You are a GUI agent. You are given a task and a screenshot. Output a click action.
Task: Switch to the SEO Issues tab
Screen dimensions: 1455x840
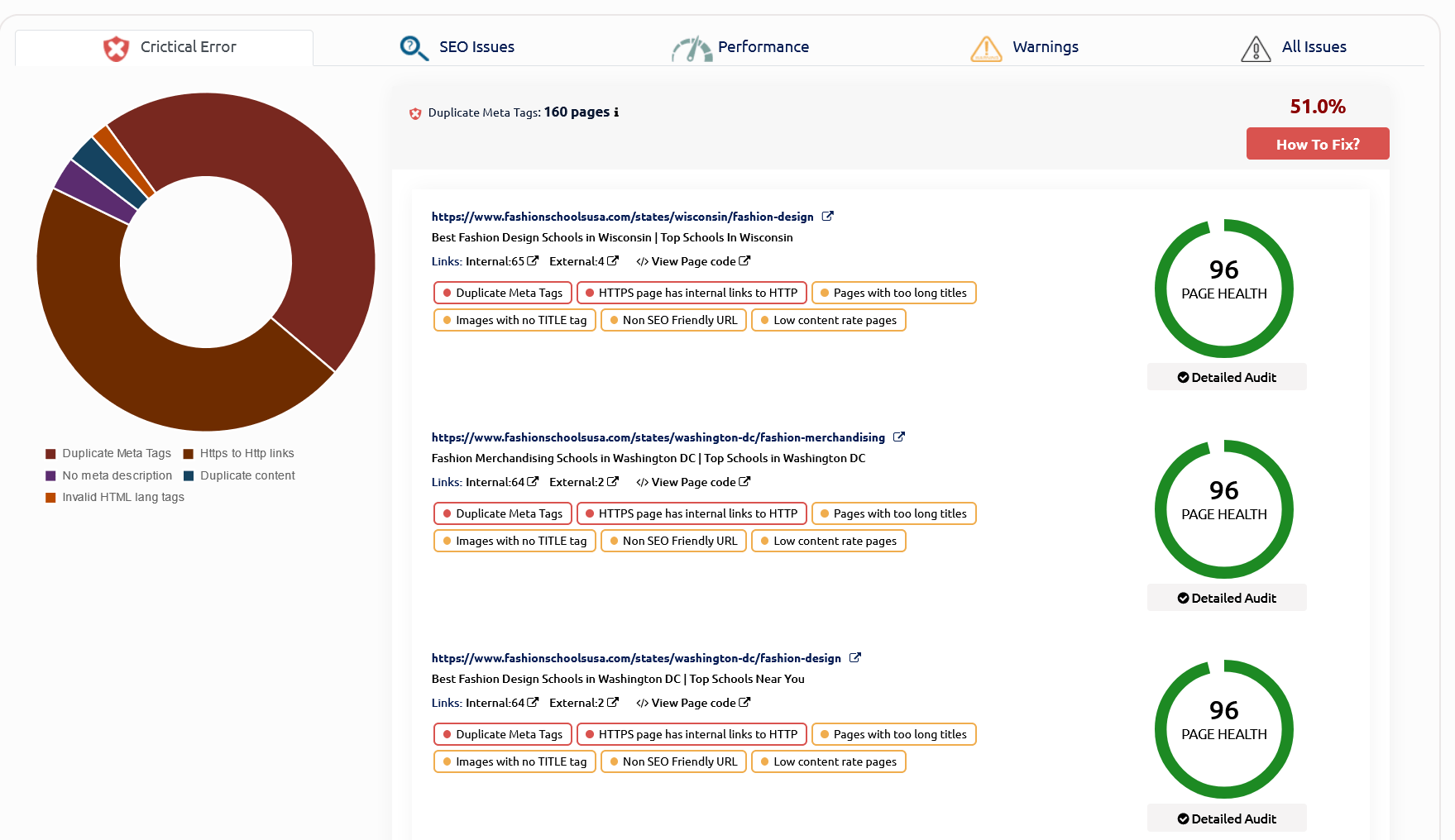click(x=457, y=47)
